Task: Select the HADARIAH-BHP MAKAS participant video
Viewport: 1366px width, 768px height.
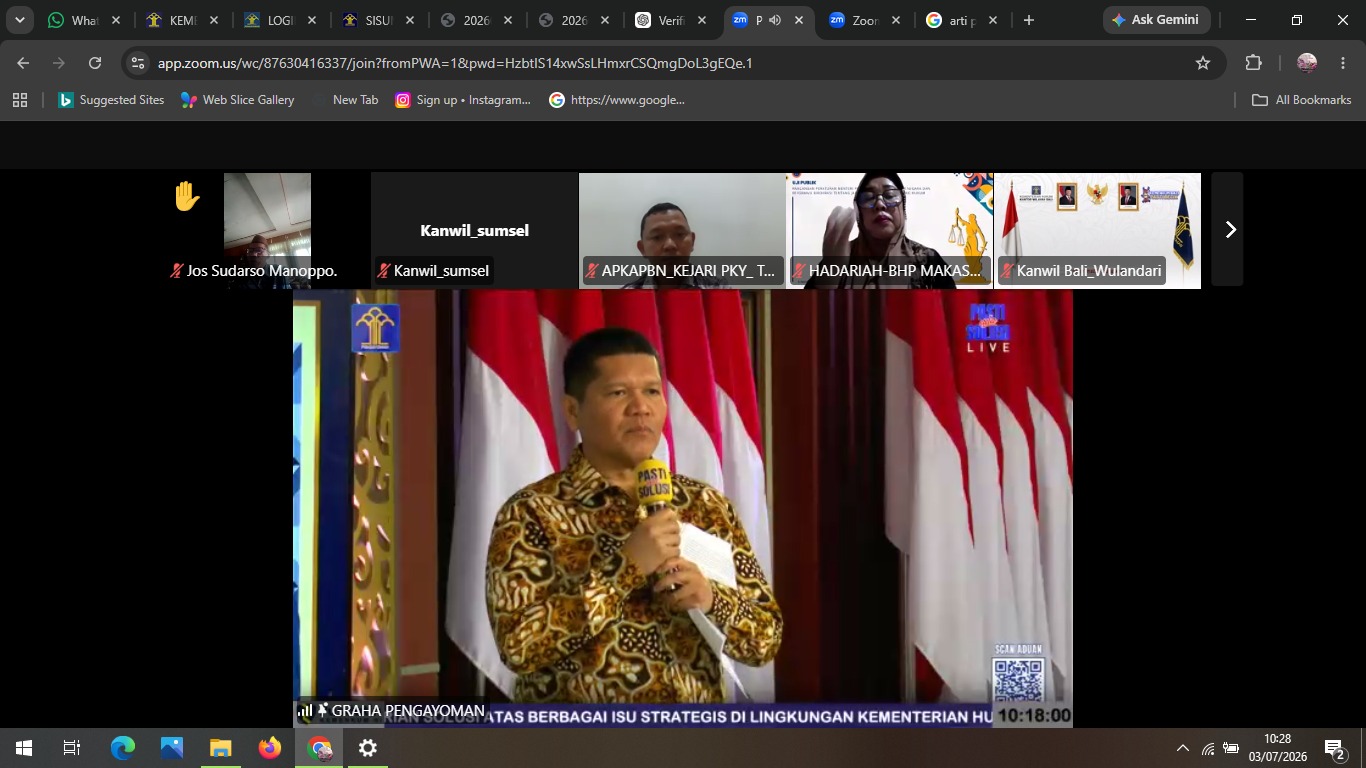Action: point(890,230)
